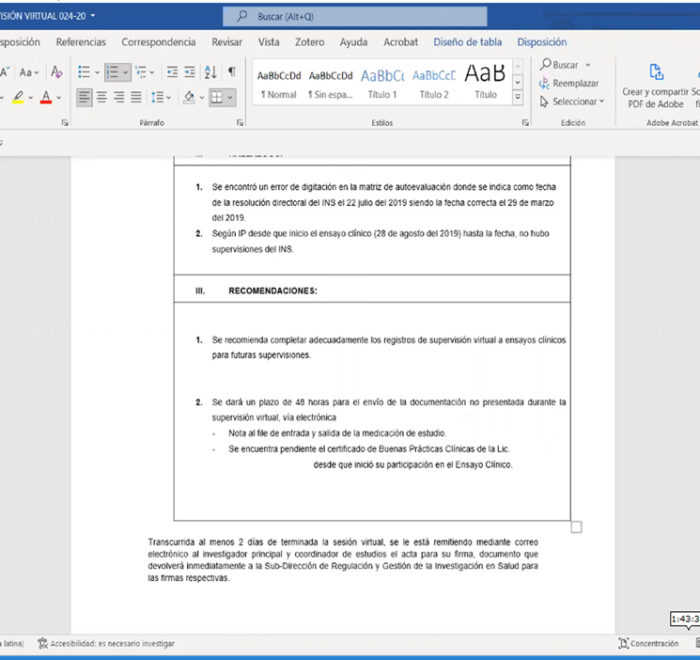
Task: Clear all formatting icon
Action: point(56,72)
